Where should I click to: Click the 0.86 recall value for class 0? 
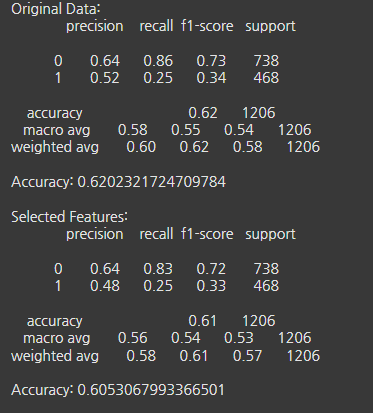click(158, 61)
